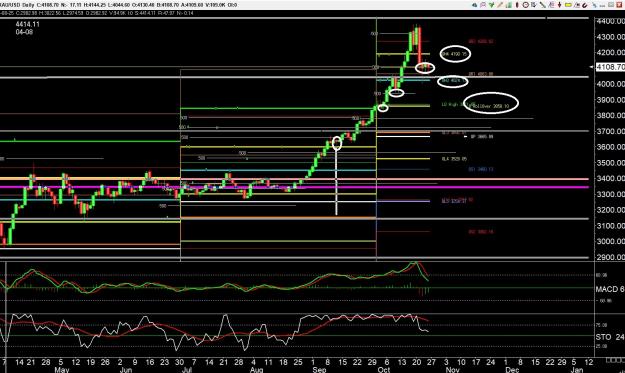Screen dimensions: 625x373
Task: Click the envelope icon in the toolbar
Action: 611,5
